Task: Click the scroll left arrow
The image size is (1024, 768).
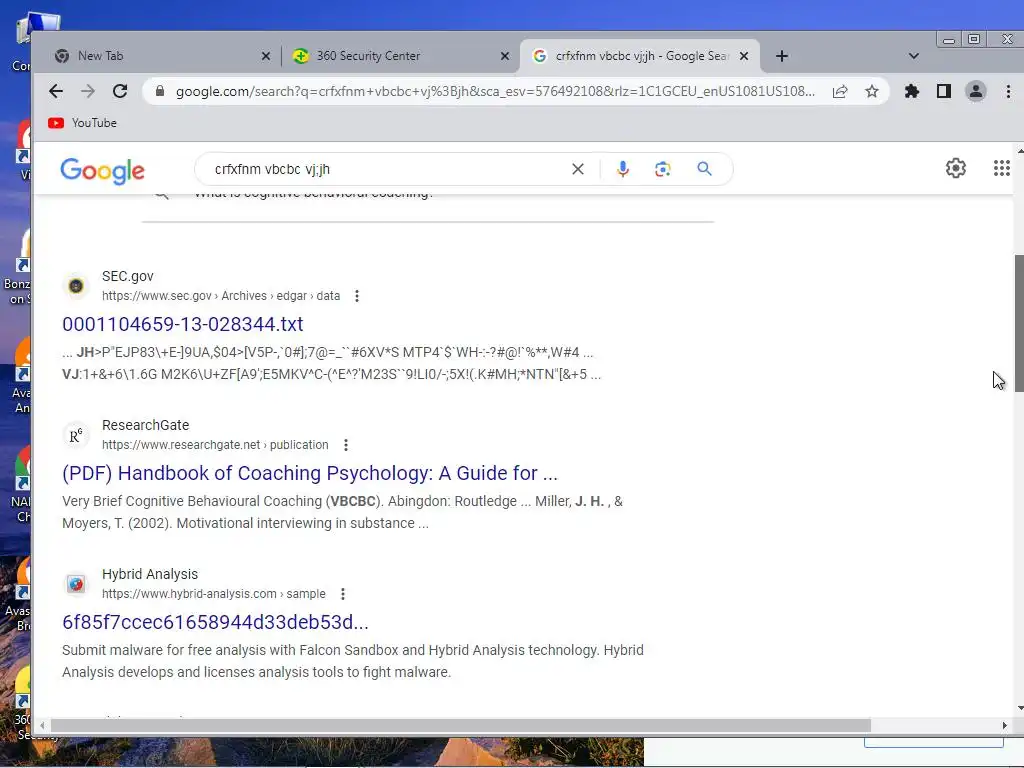Action: 42,726
